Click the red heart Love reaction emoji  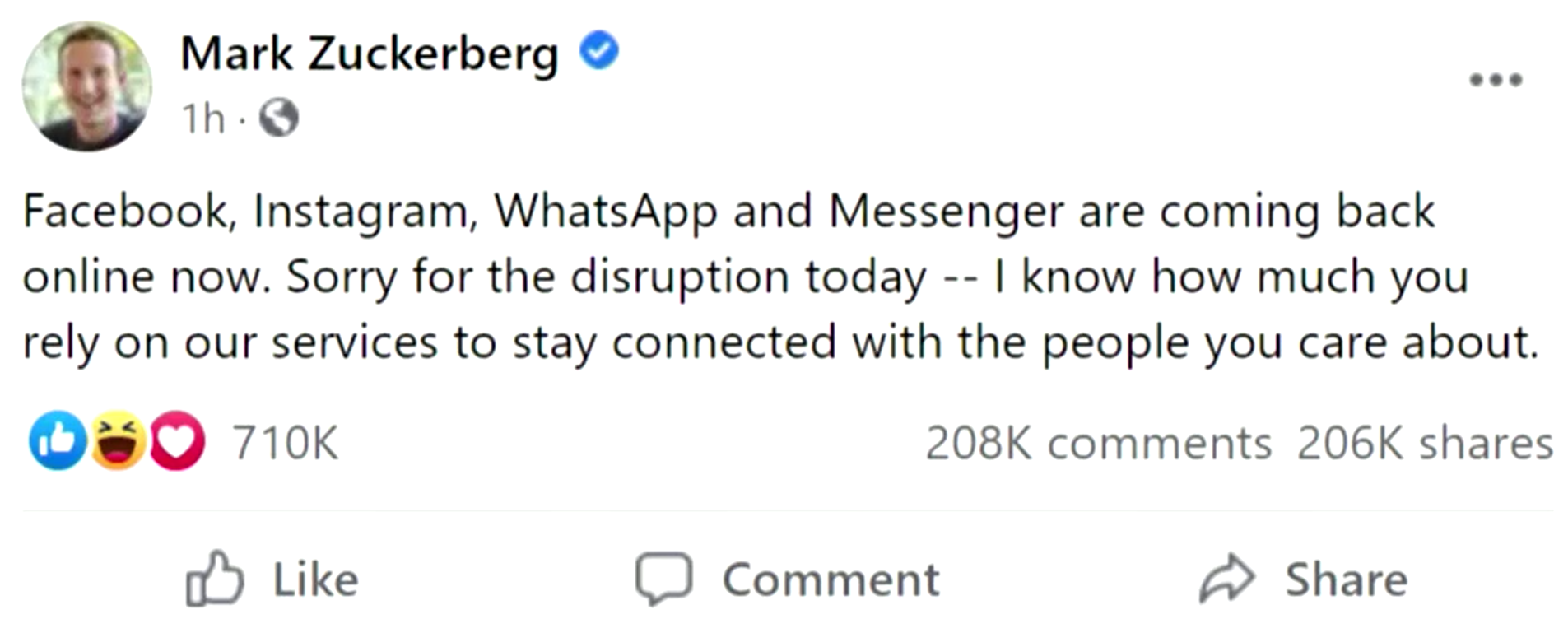click(x=176, y=440)
